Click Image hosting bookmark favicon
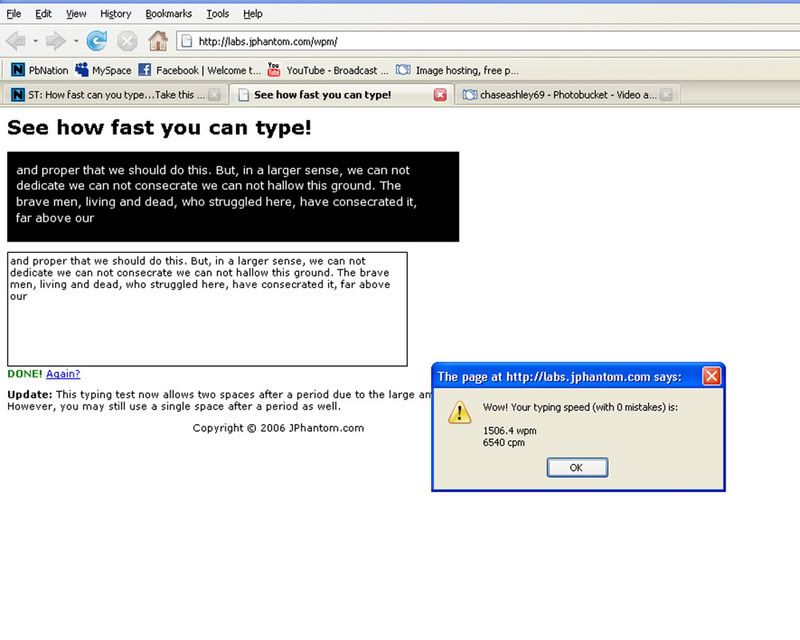The image size is (800, 640). click(403, 69)
